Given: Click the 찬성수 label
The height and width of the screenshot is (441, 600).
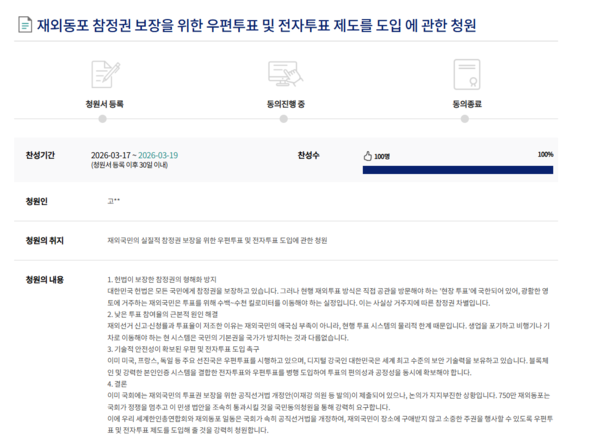Looking at the screenshot, I should (308, 155).
